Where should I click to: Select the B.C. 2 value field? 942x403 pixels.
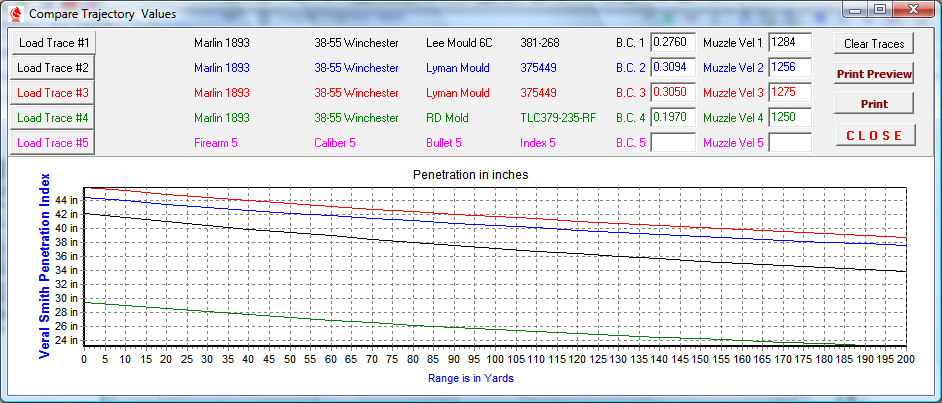click(x=672, y=68)
